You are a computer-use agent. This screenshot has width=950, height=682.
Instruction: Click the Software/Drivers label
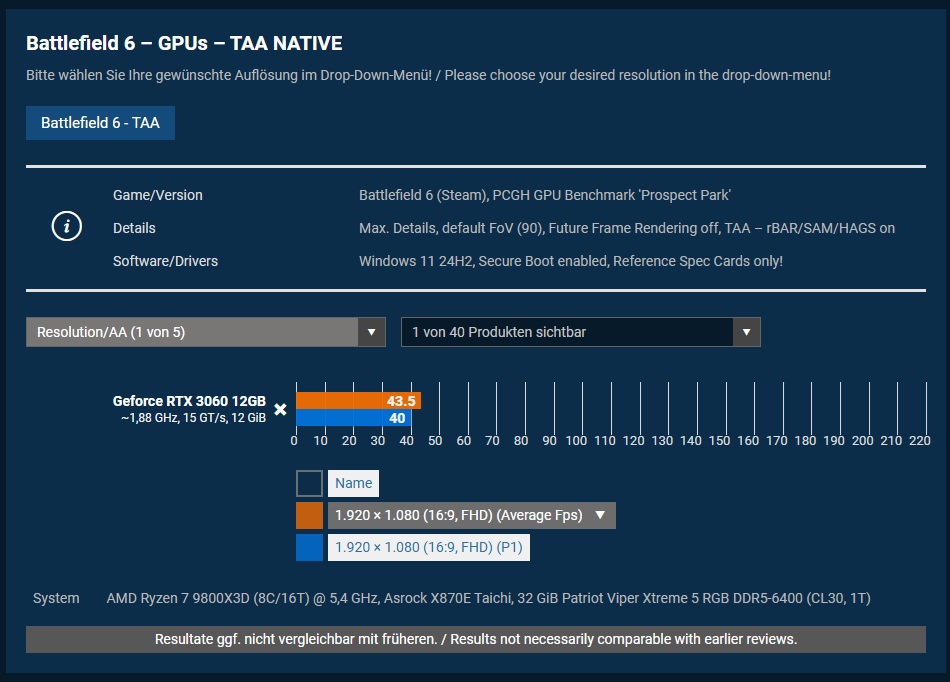click(165, 261)
